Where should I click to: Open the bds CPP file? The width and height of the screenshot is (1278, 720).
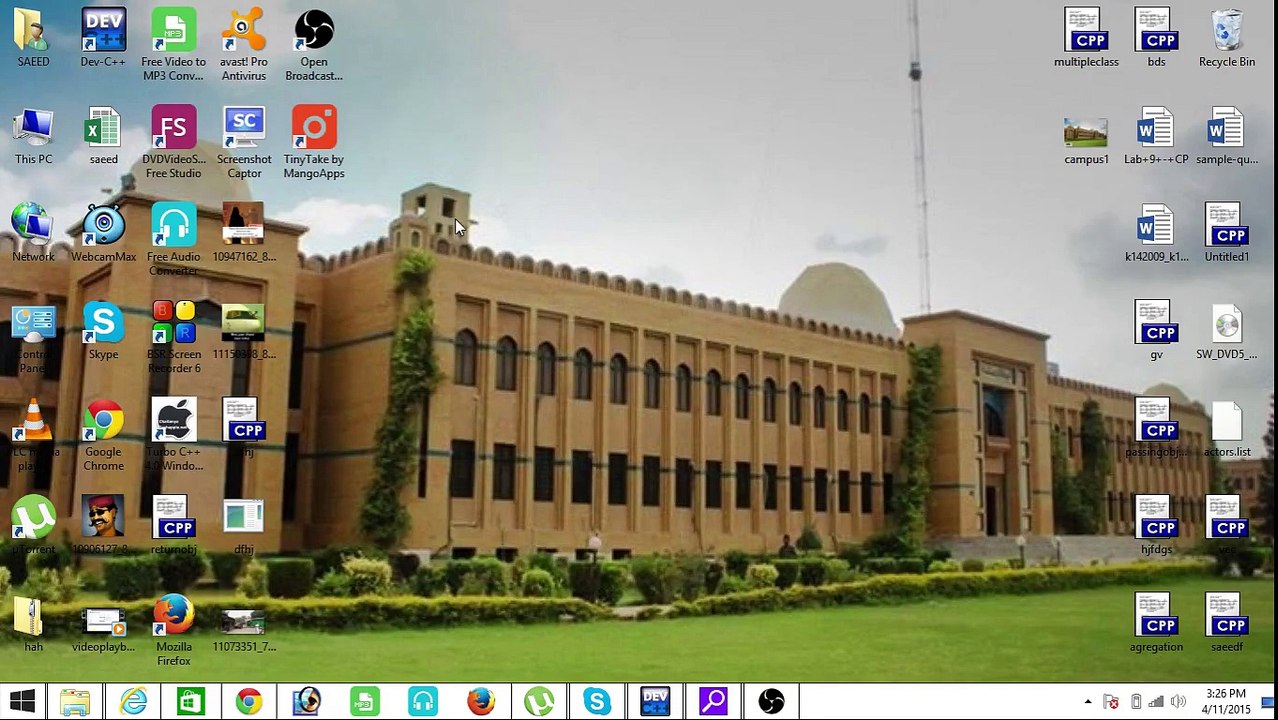point(1156,38)
